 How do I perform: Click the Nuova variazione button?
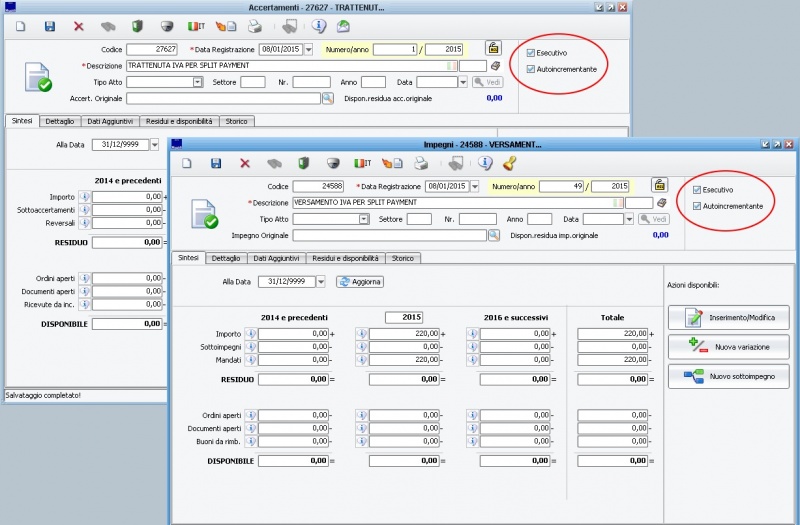click(729, 347)
